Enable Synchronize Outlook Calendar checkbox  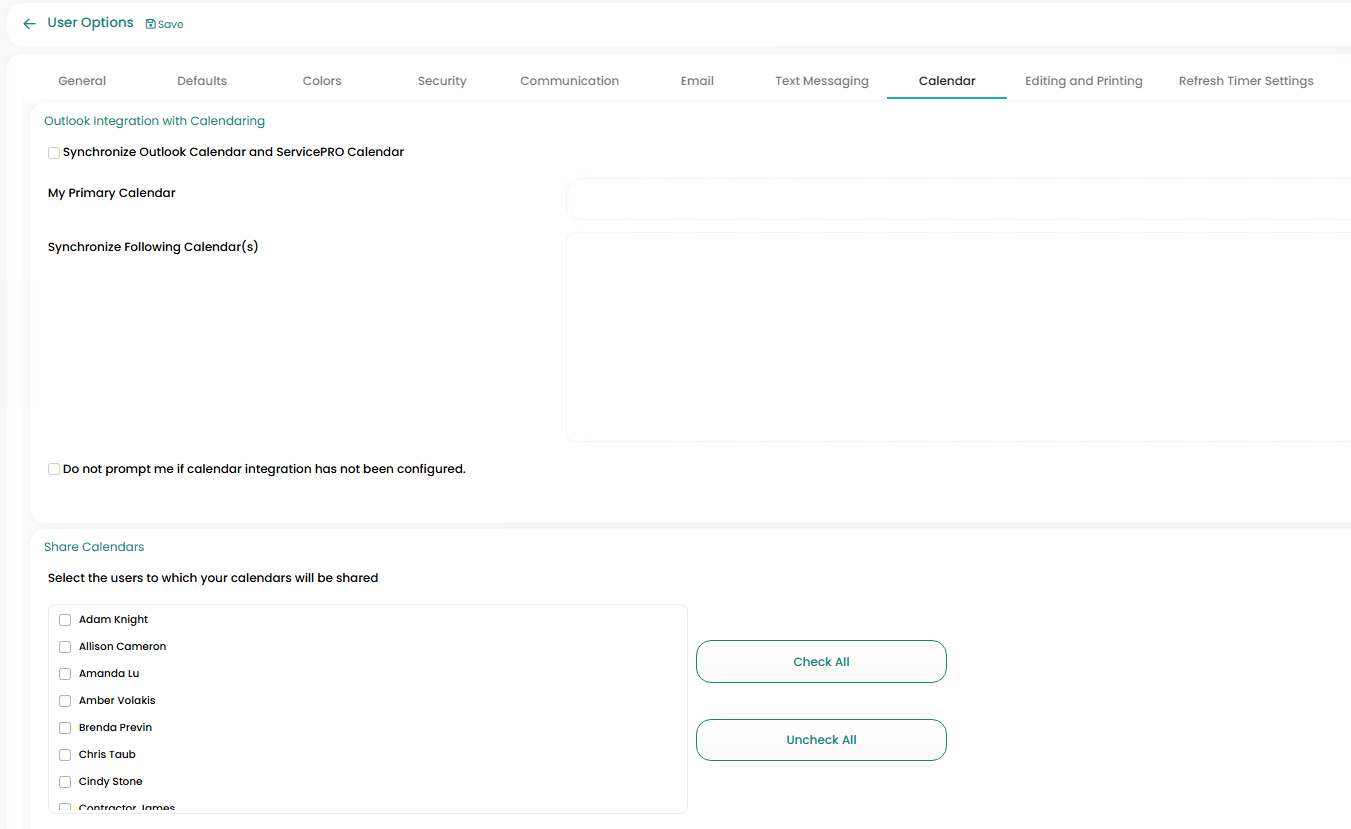point(54,153)
